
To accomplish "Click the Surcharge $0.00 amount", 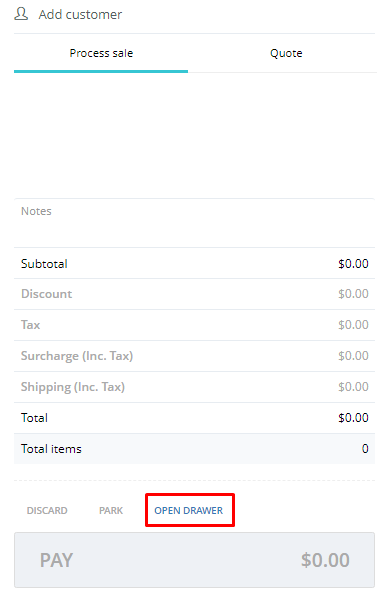I will [x=353, y=356].
